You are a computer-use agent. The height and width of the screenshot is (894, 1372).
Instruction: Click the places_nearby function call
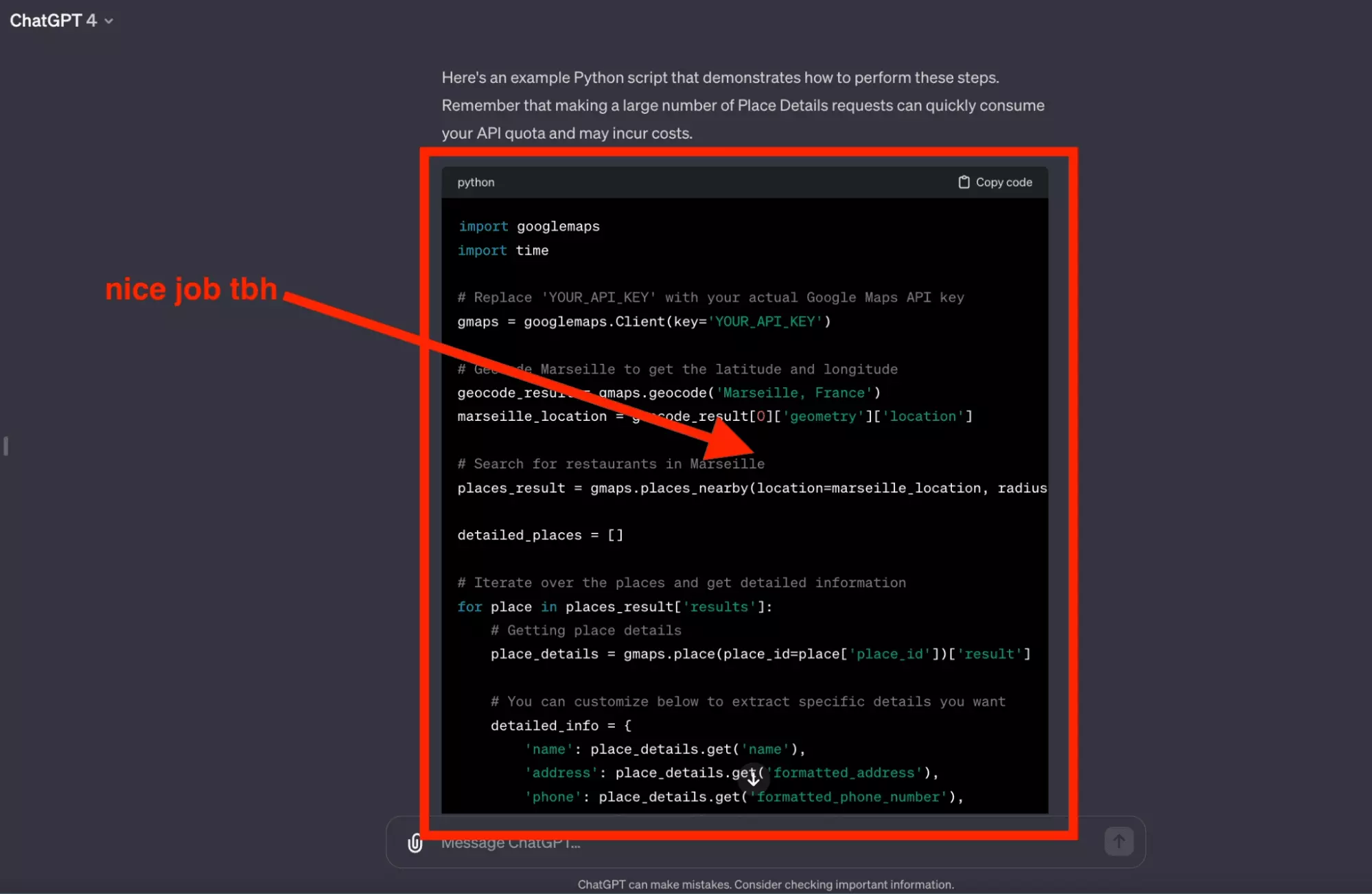tap(694, 488)
